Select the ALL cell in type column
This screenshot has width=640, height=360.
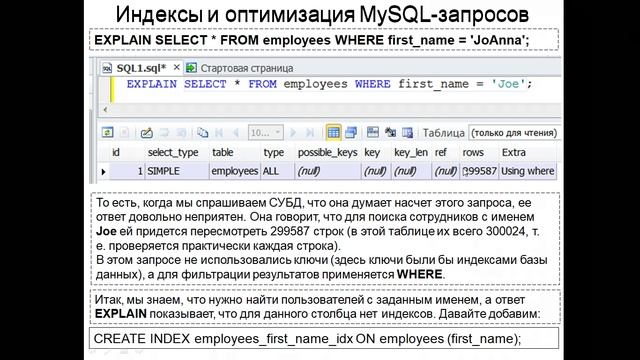pyautogui.click(x=278, y=171)
